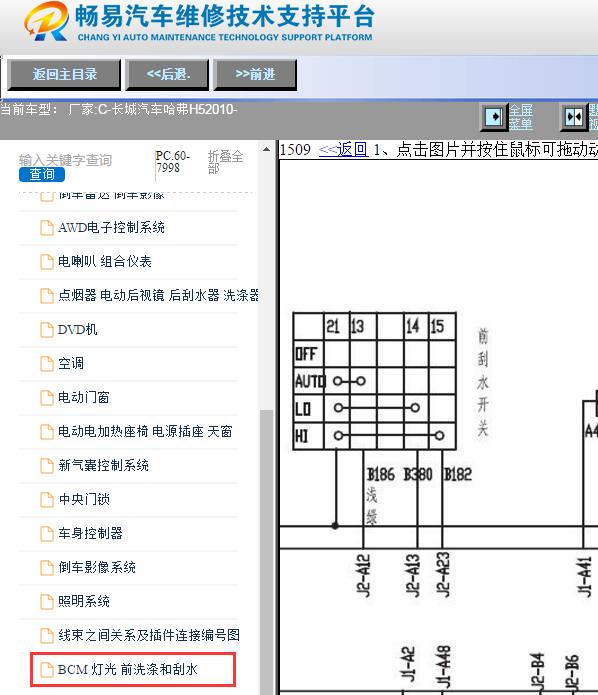Click the J2-A13 connector label
The height and width of the screenshot is (695, 598).
tap(413, 575)
